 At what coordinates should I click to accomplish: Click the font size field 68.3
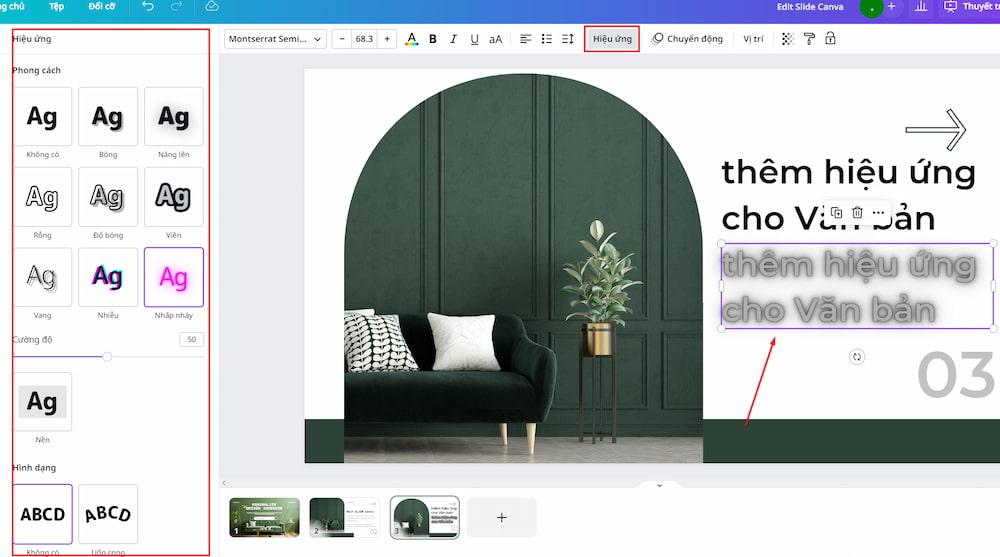pyautogui.click(x=364, y=39)
